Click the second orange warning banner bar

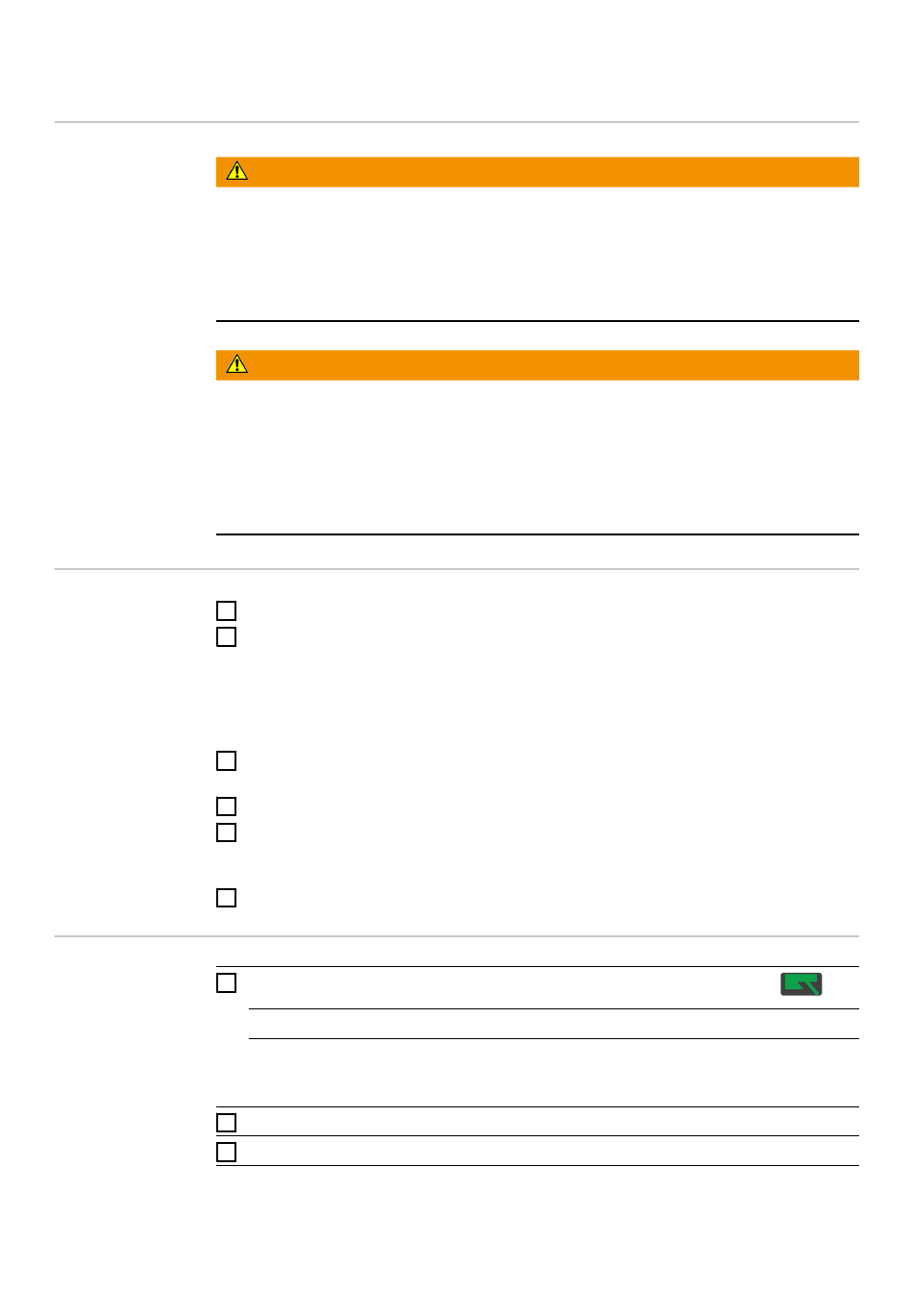(x=537, y=364)
